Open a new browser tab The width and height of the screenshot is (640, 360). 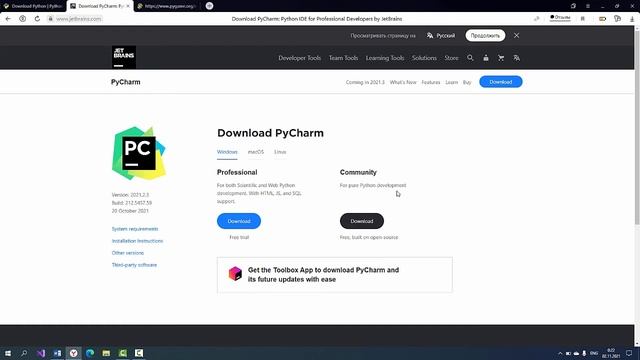click(209, 6)
